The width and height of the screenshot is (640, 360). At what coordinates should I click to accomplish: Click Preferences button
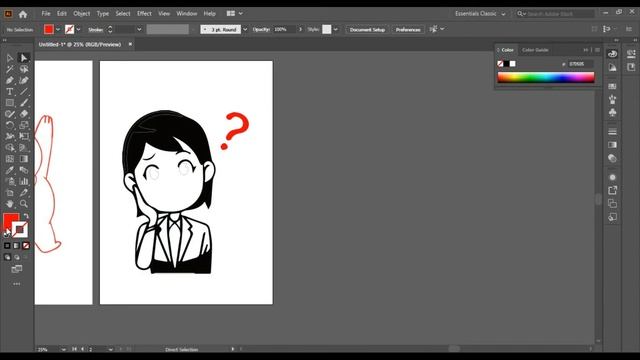click(408, 29)
